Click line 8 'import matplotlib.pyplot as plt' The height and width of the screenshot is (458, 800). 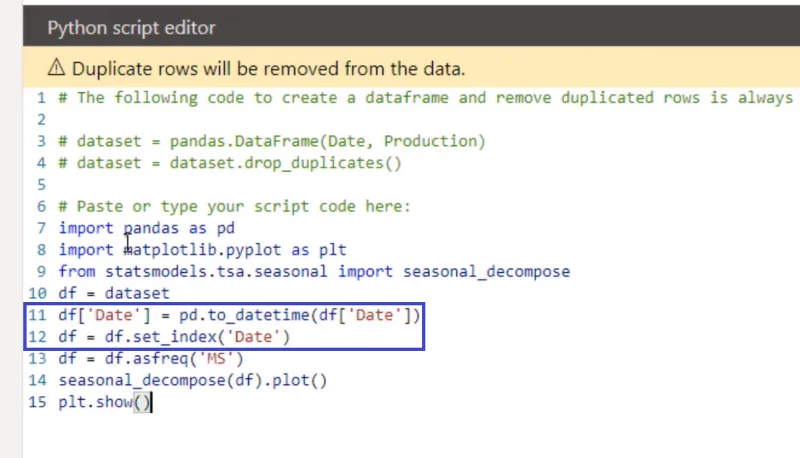point(203,249)
